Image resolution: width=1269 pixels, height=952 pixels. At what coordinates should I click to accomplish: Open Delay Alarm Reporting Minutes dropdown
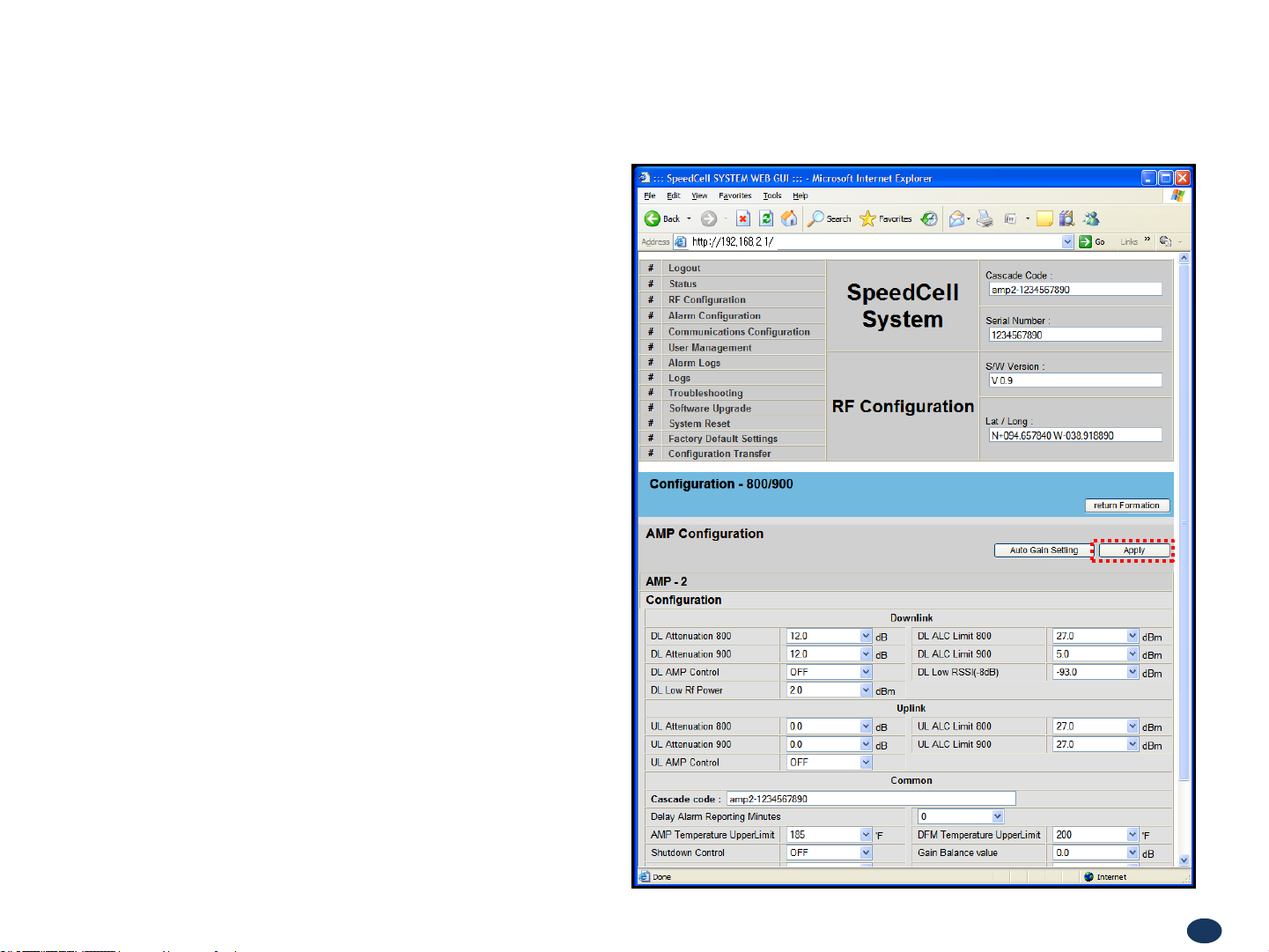[998, 816]
